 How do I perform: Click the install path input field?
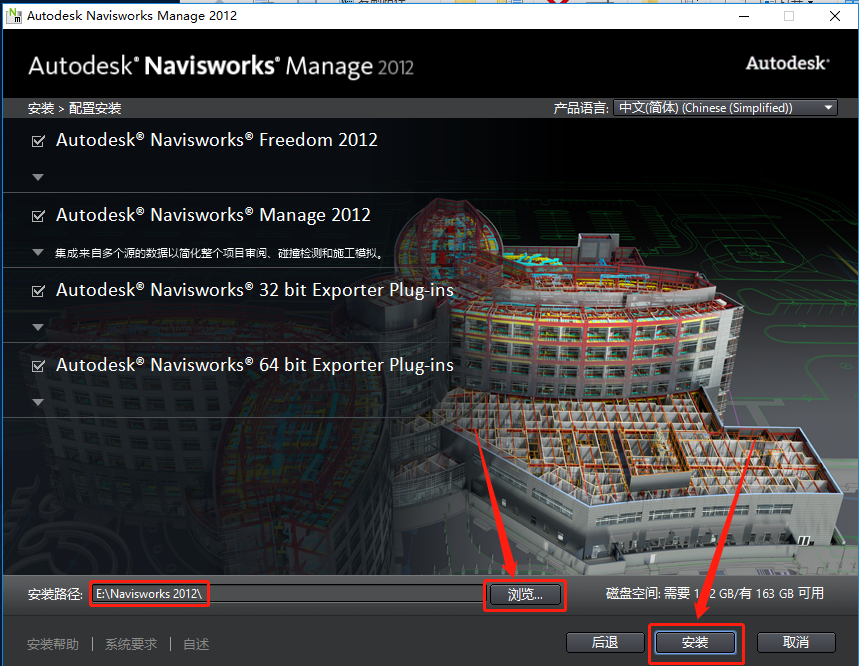point(289,594)
